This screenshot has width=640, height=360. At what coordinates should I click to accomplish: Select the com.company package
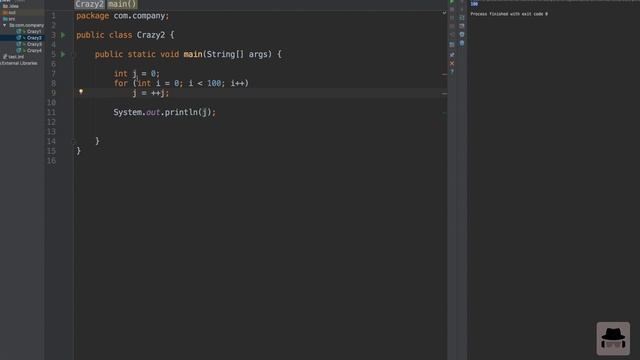coord(26,25)
